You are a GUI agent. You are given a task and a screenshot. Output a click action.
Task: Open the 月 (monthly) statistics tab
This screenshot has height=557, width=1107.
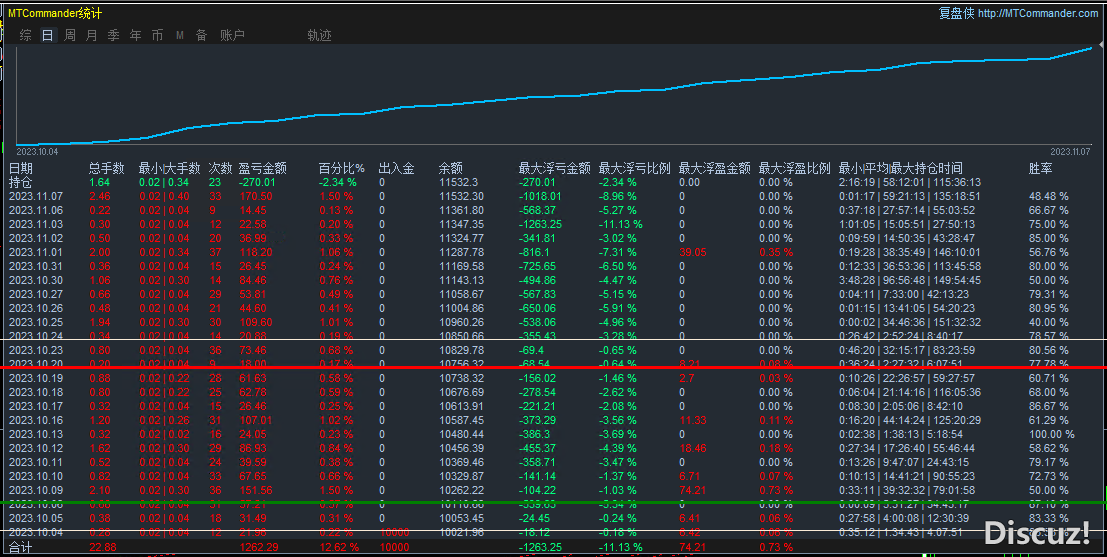(x=92, y=35)
